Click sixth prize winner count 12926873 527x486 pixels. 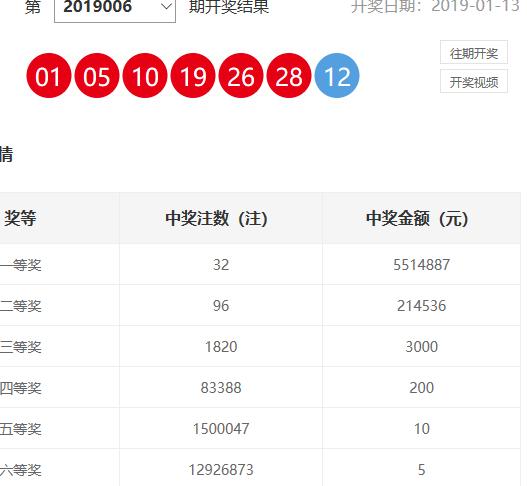coord(221,470)
